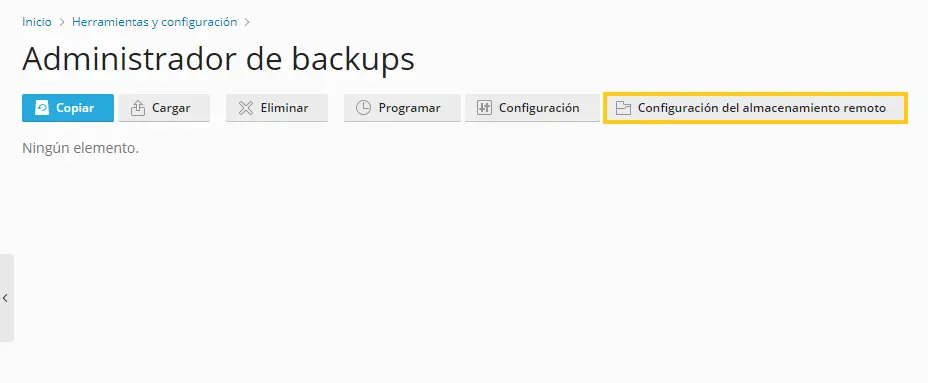This screenshot has height=383, width=928.
Task: Open the Configuración backup settings button
Action: (x=532, y=108)
